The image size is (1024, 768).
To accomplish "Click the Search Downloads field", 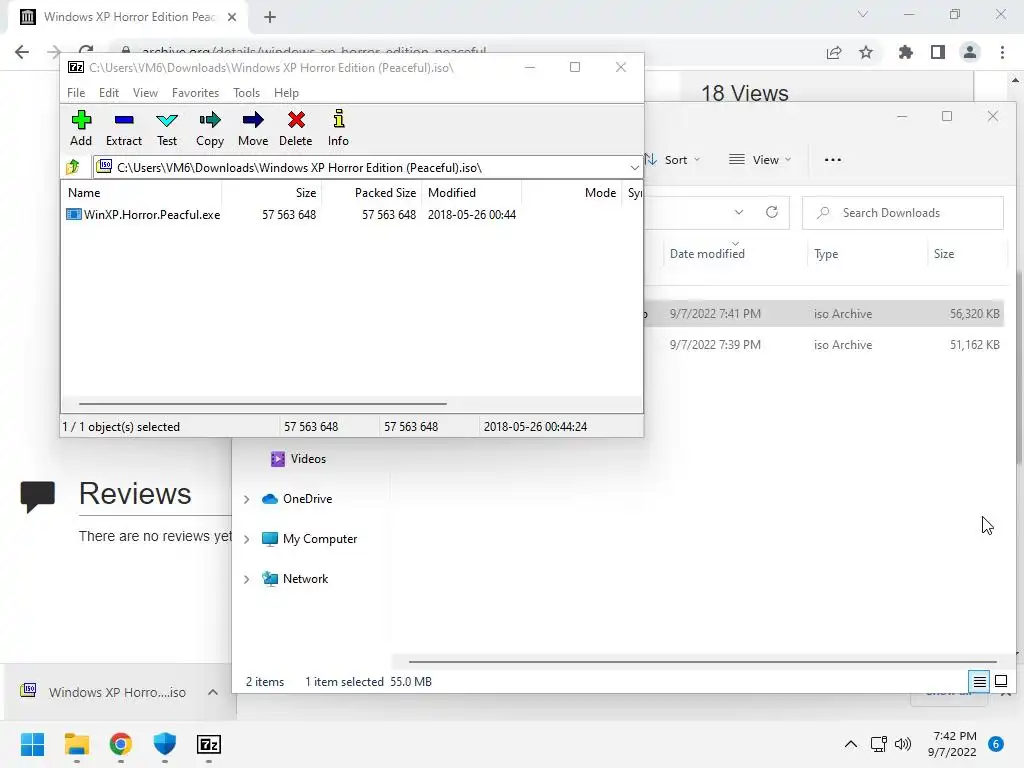I will [903, 213].
